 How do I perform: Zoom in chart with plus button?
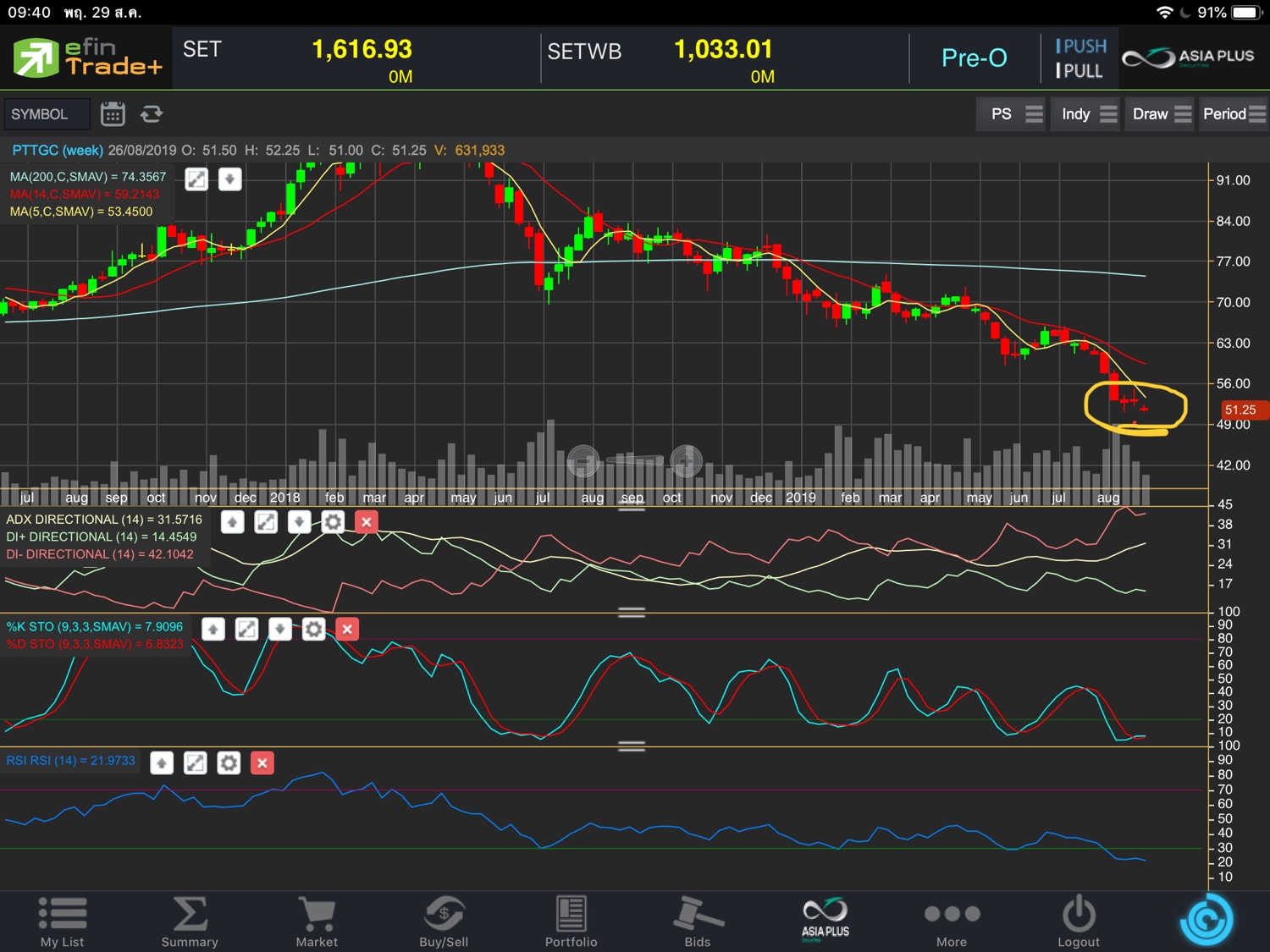[x=686, y=461]
